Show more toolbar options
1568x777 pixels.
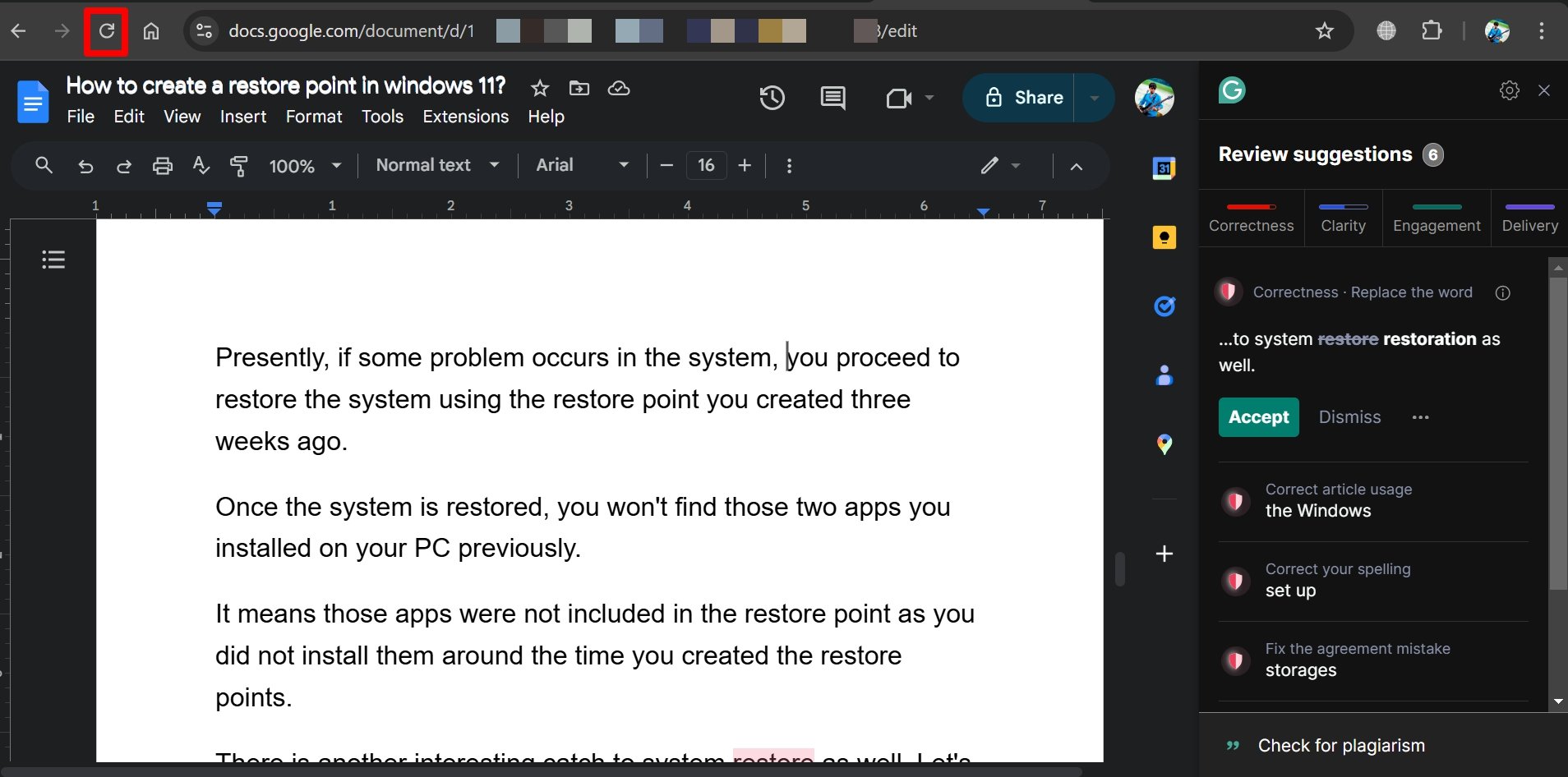click(x=789, y=166)
